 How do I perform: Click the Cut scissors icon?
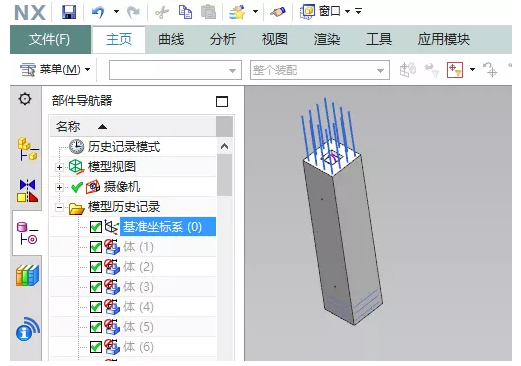click(x=162, y=12)
